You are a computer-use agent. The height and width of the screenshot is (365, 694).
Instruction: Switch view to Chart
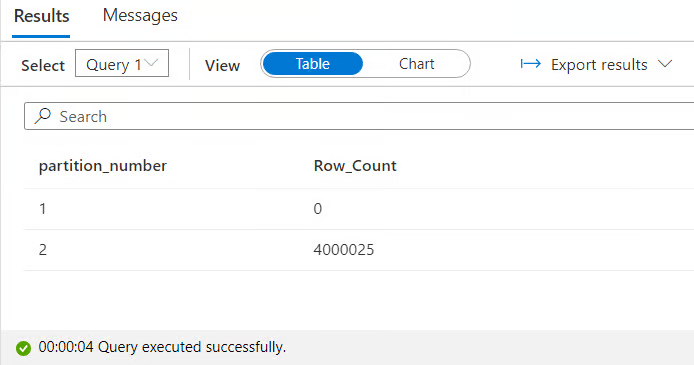tap(416, 64)
